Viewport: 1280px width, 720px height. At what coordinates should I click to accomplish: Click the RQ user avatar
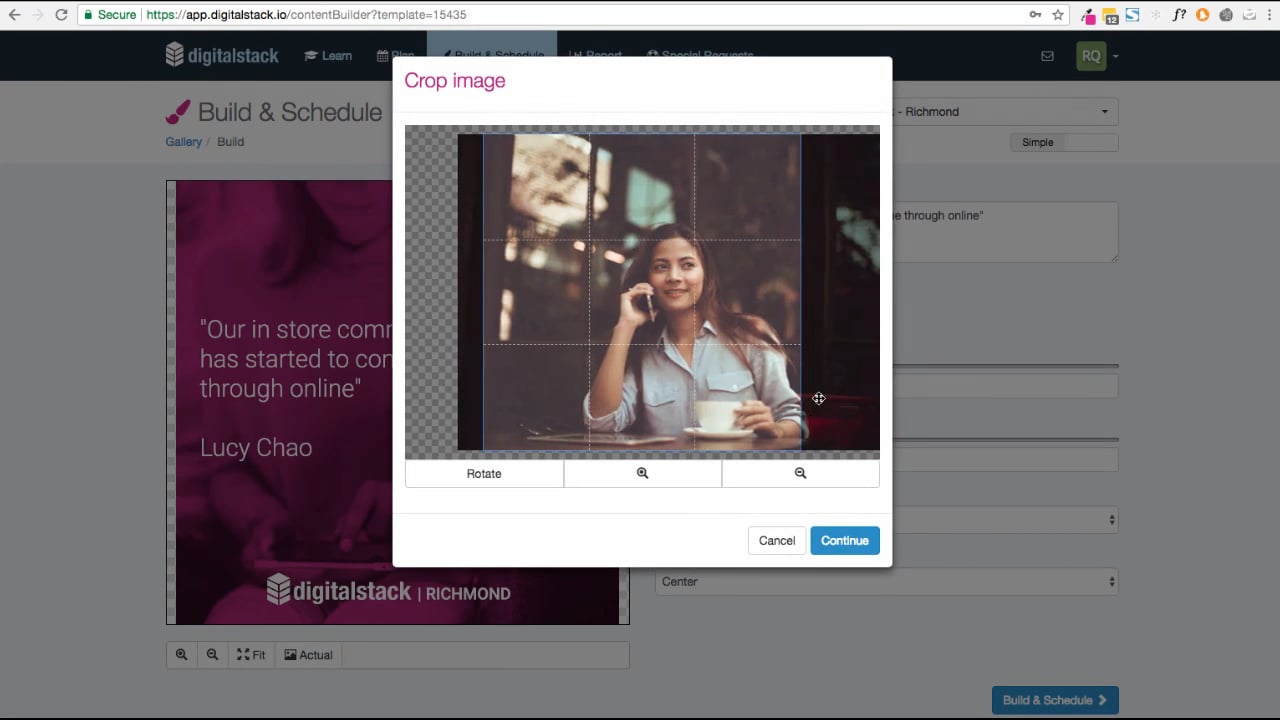click(1091, 56)
